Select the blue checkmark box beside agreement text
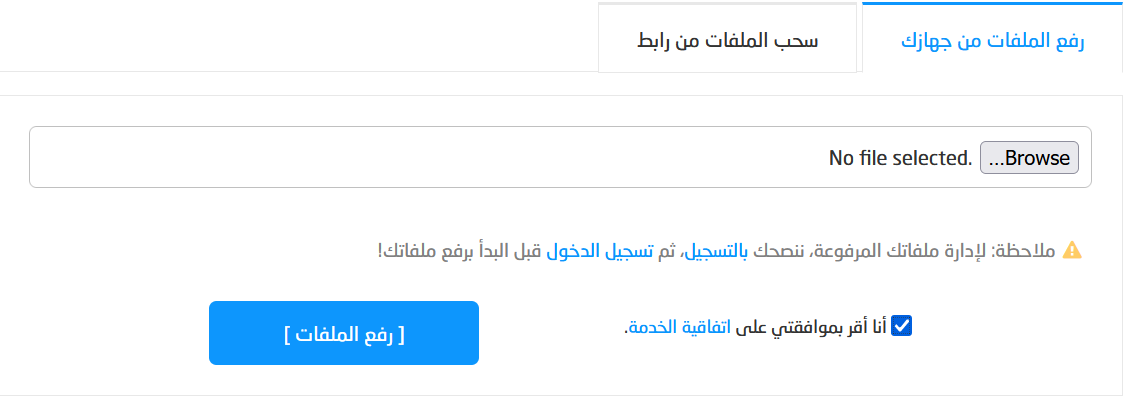Image resolution: width=1126 pixels, height=398 pixels. (901, 326)
